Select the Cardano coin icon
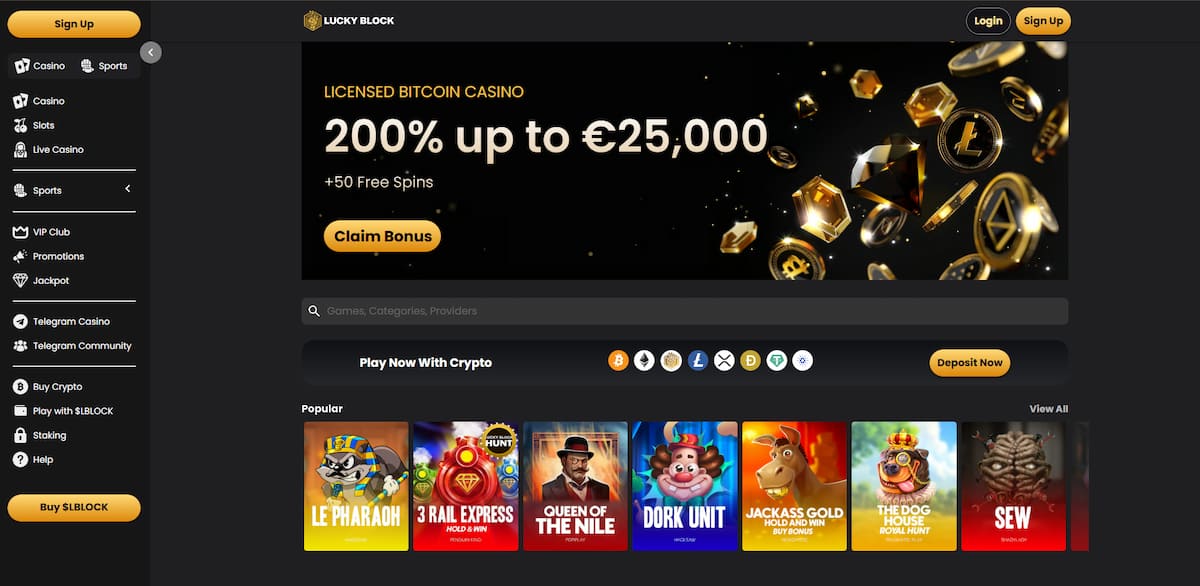The height and width of the screenshot is (586, 1200). 804,361
